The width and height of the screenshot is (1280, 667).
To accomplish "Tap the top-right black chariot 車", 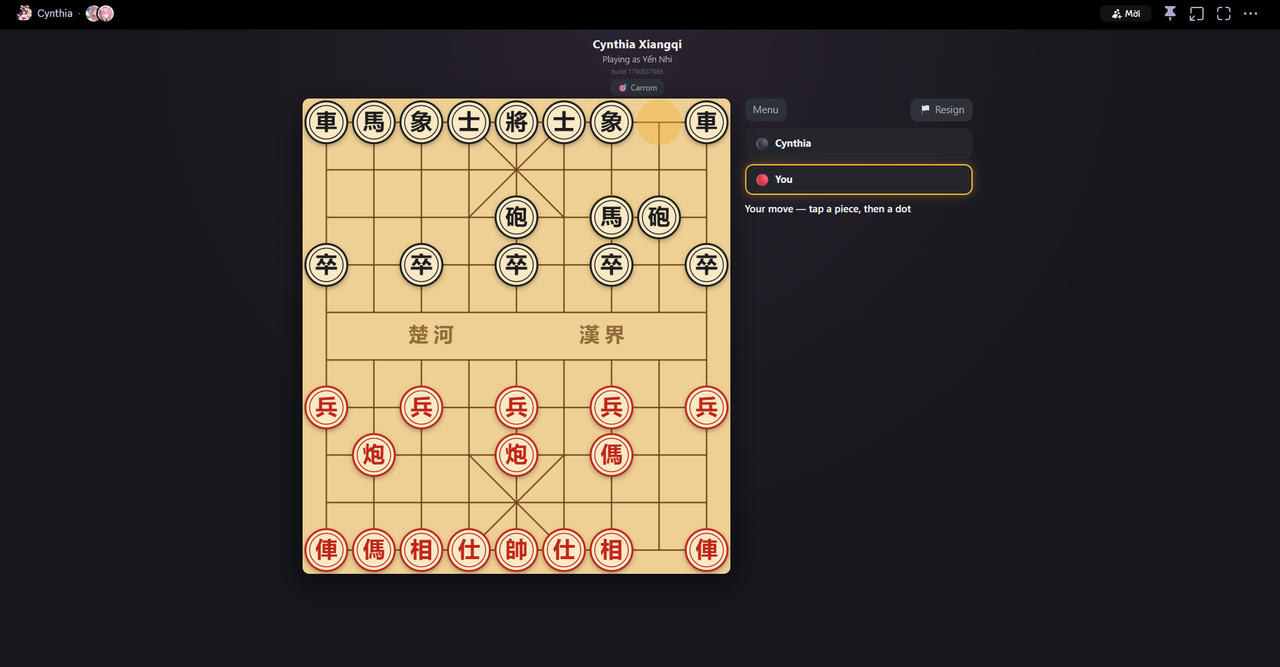I will tap(706, 122).
